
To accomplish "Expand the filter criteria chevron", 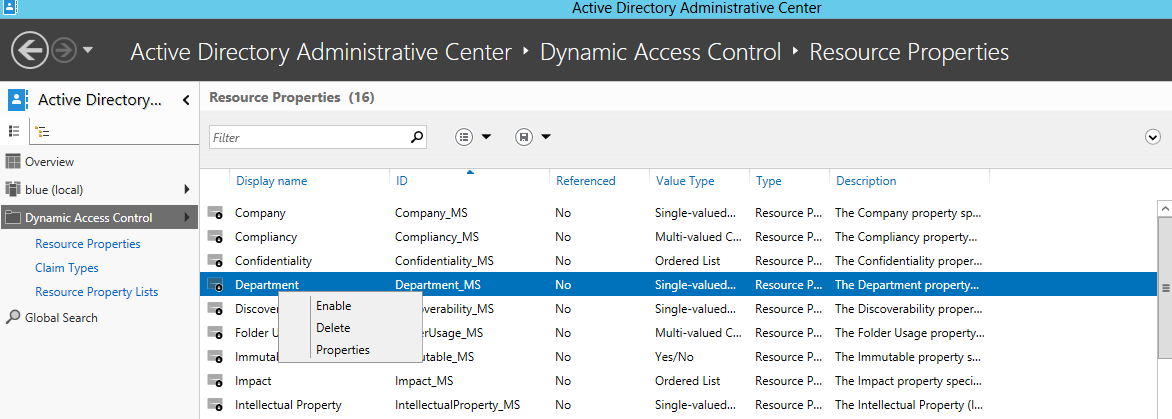I will pyautogui.click(x=1153, y=137).
